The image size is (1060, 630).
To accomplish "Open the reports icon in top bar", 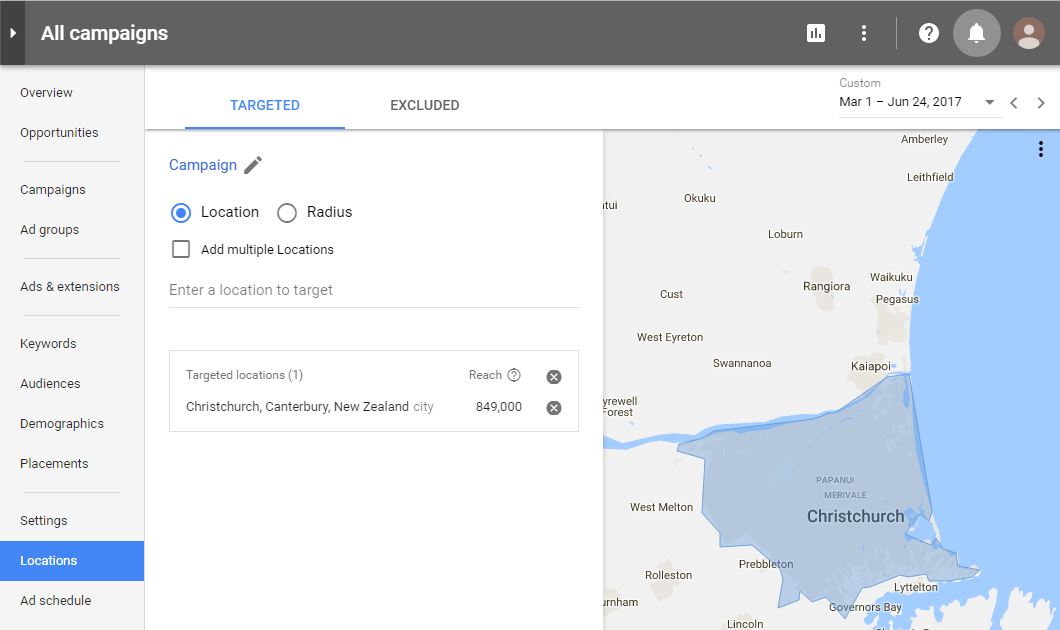I will point(815,32).
